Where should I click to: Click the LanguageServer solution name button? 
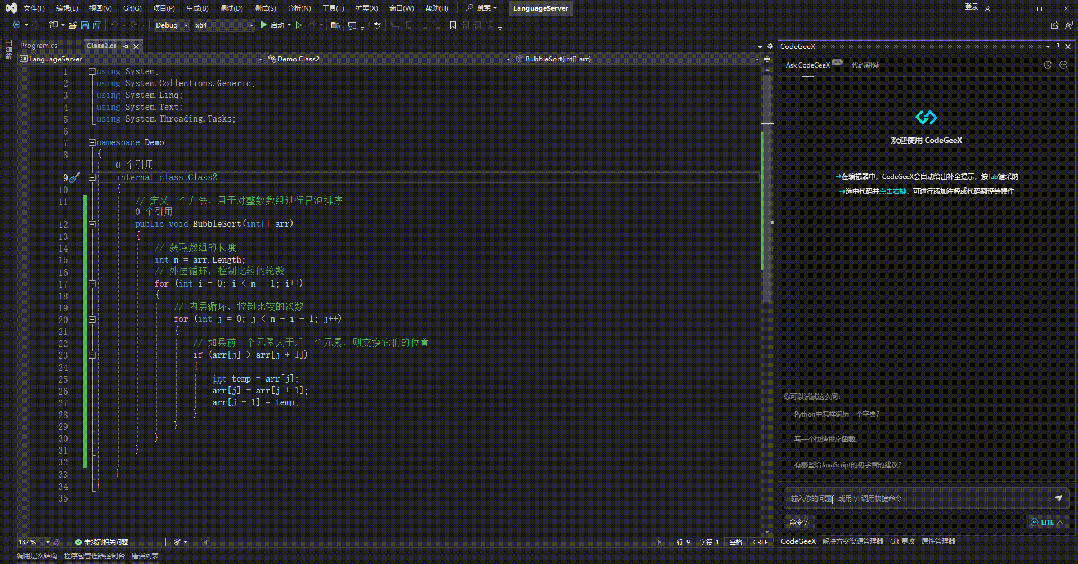coord(540,8)
